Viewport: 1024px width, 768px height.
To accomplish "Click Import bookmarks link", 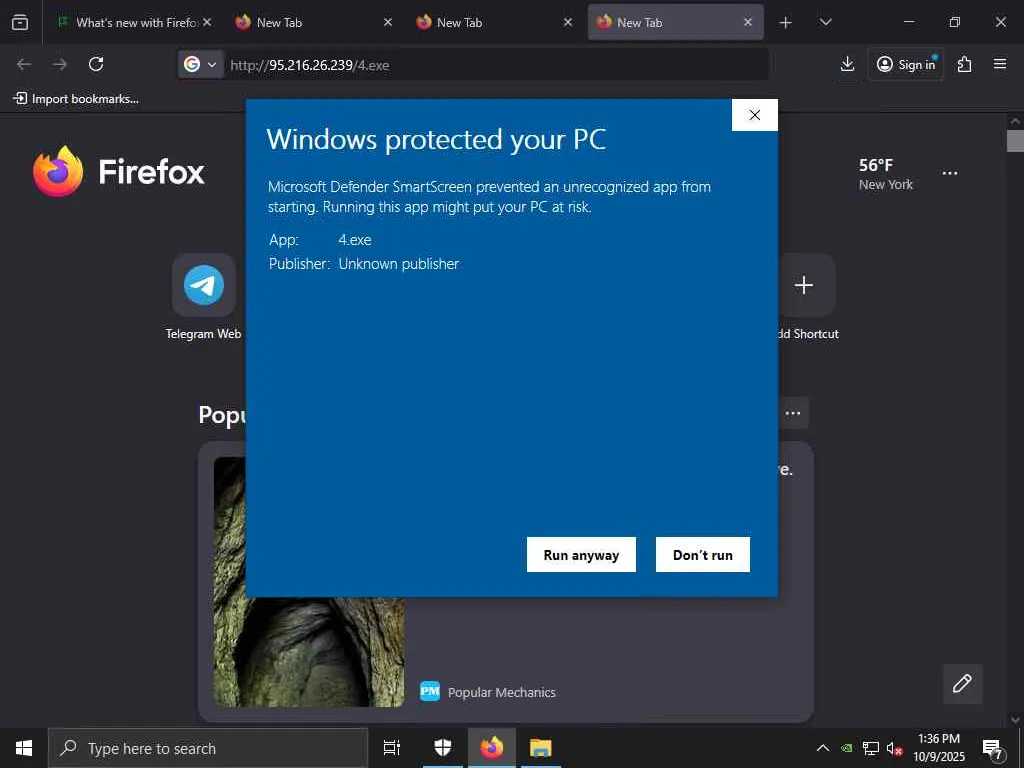I will tap(76, 99).
